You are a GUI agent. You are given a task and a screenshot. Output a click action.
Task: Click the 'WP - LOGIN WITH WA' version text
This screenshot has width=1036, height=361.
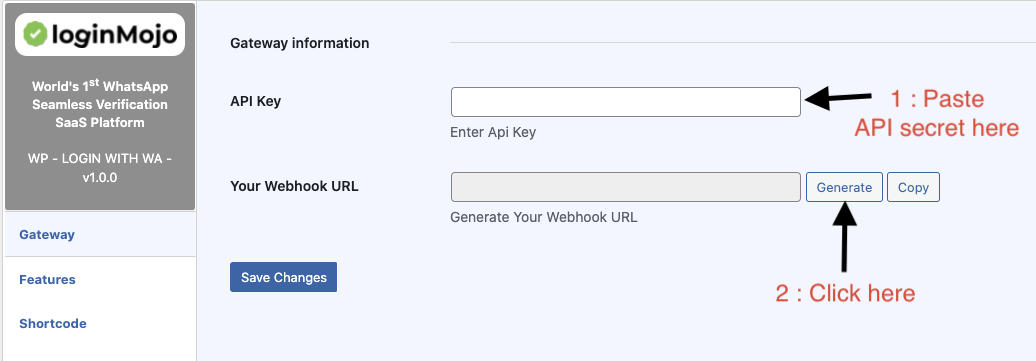pos(100,168)
